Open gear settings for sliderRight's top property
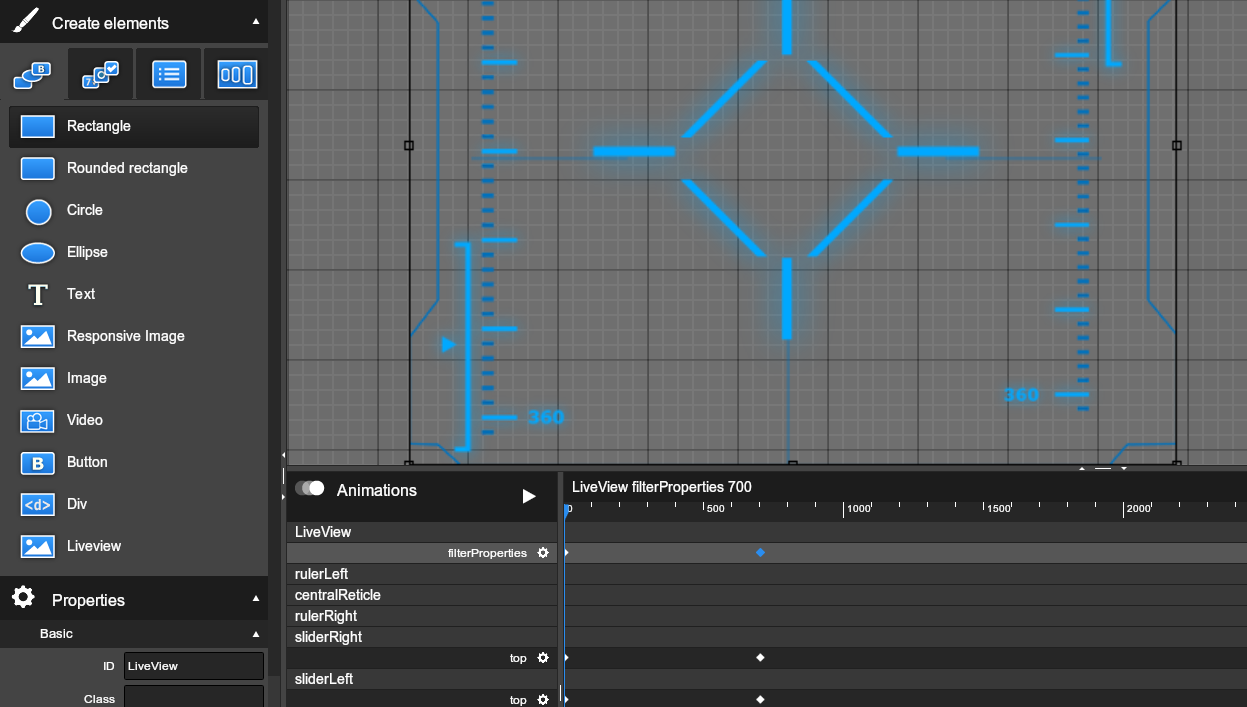The height and width of the screenshot is (707, 1247). pyautogui.click(x=542, y=658)
